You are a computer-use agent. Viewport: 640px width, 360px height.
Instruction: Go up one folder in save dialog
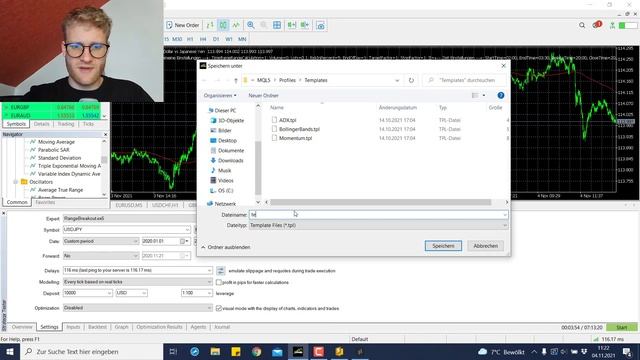236,80
